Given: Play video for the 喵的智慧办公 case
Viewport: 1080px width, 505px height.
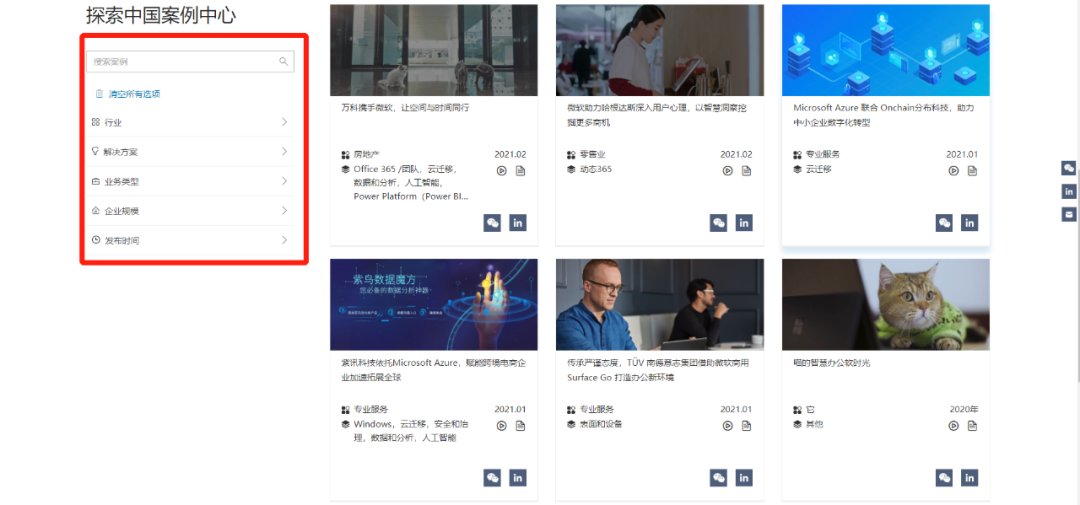Looking at the screenshot, I should [953, 426].
